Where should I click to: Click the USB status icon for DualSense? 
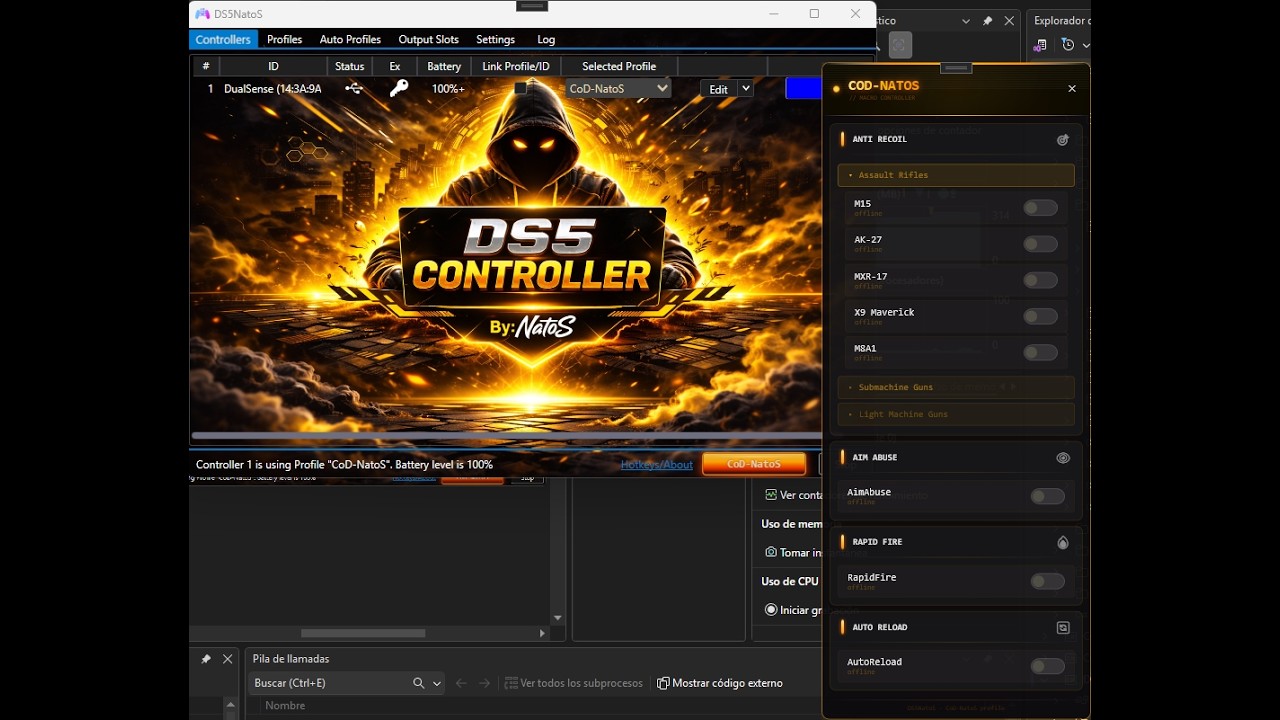pyautogui.click(x=354, y=88)
